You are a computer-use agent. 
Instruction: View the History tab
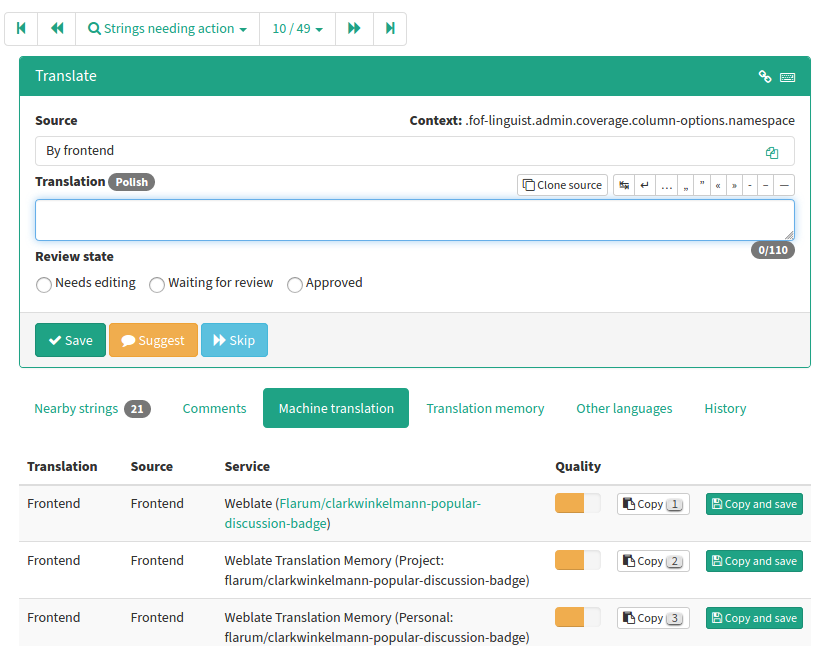725,409
